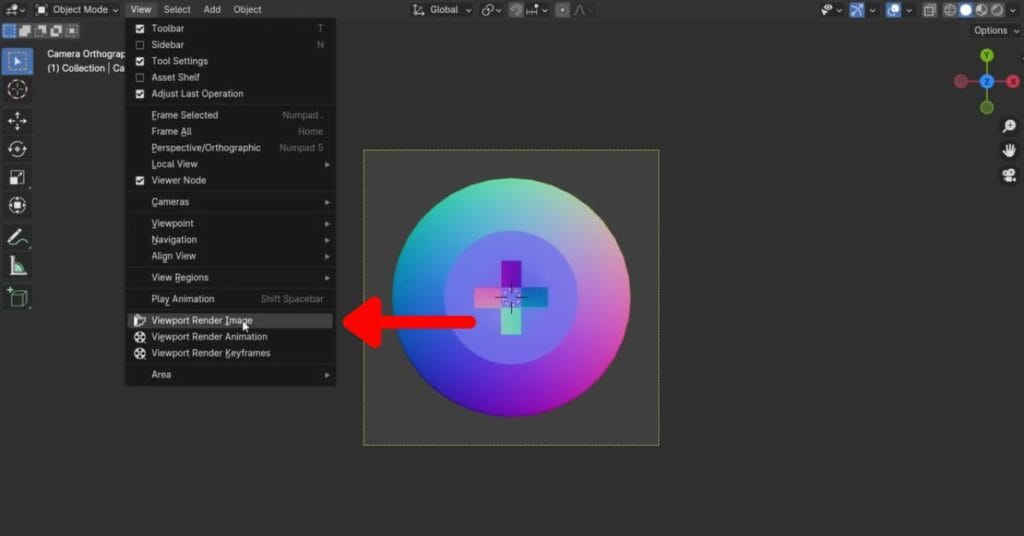This screenshot has height=536, width=1024.
Task: Toggle the Viewer Node checkbox
Action: coord(140,181)
